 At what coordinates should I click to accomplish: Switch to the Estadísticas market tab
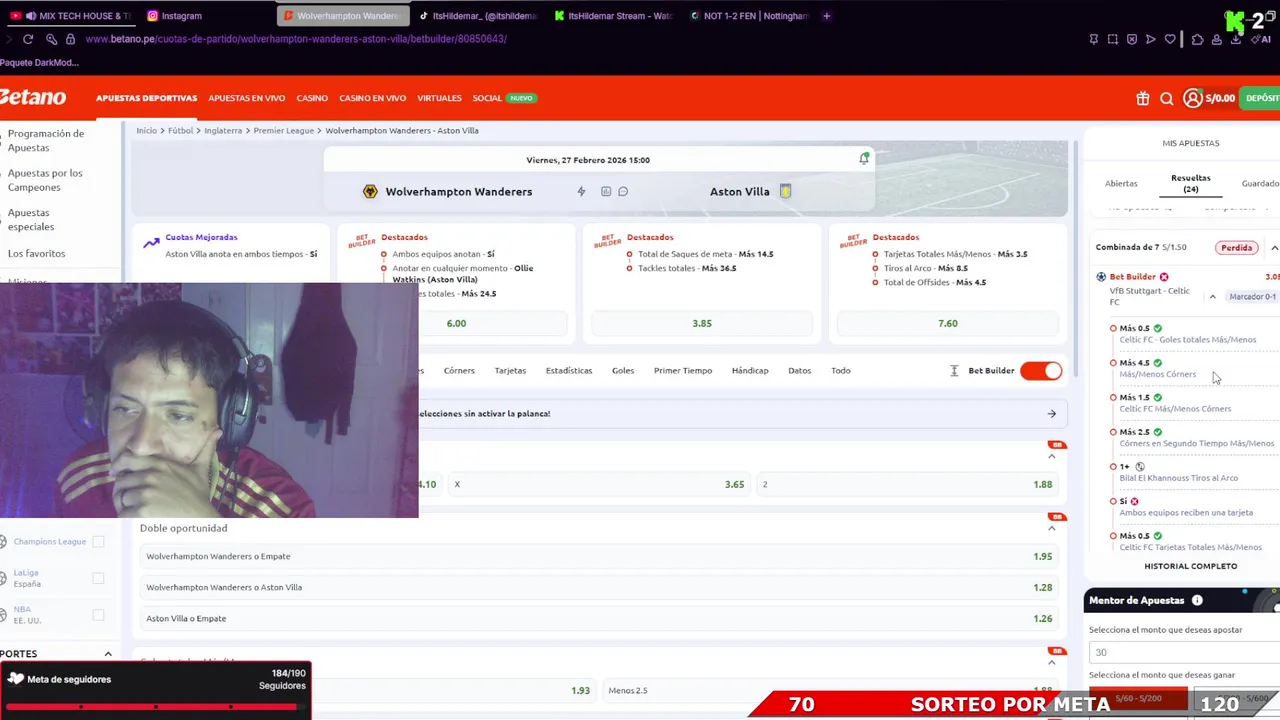click(x=569, y=371)
